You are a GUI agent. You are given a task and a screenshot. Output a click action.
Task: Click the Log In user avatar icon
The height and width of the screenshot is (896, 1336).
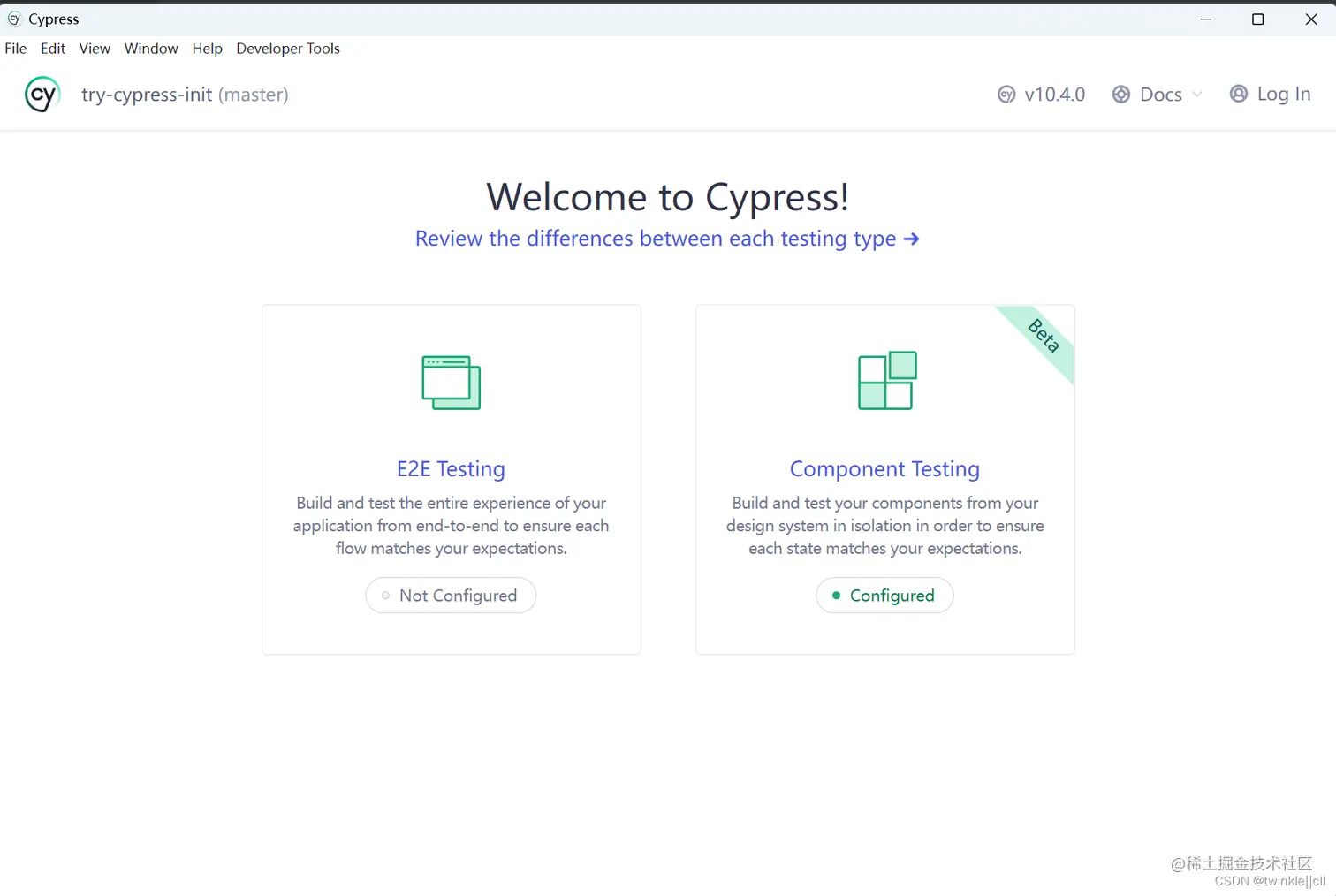pos(1239,94)
